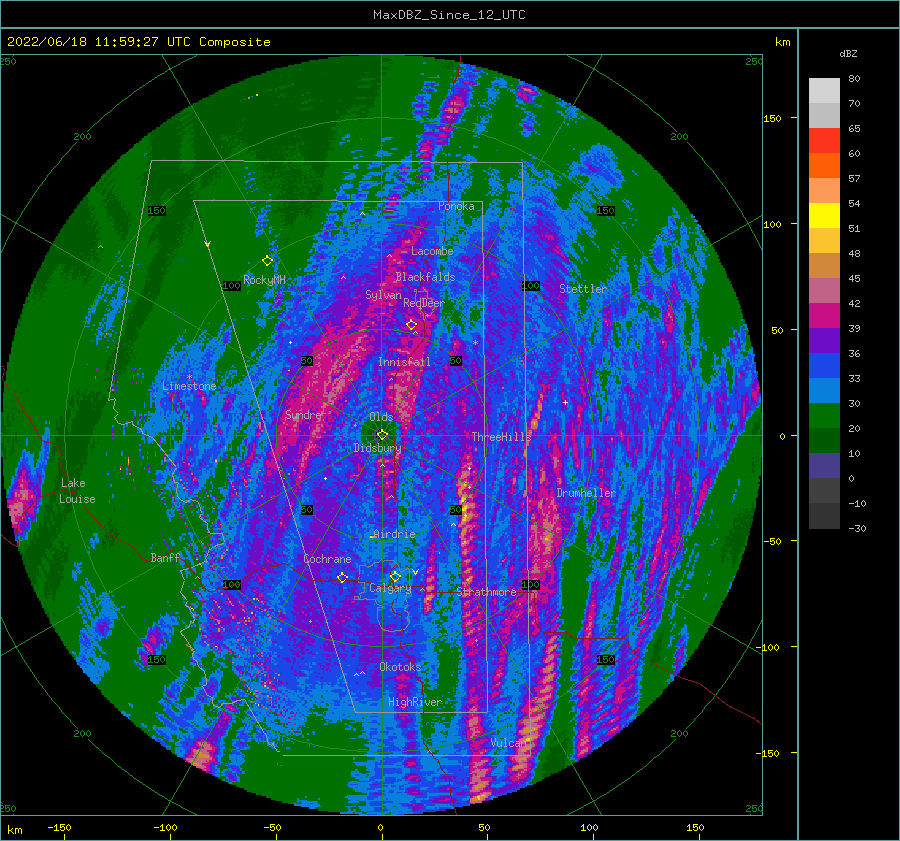900x841 pixels.
Task: Click the Limestone label
Action: click(x=189, y=386)
